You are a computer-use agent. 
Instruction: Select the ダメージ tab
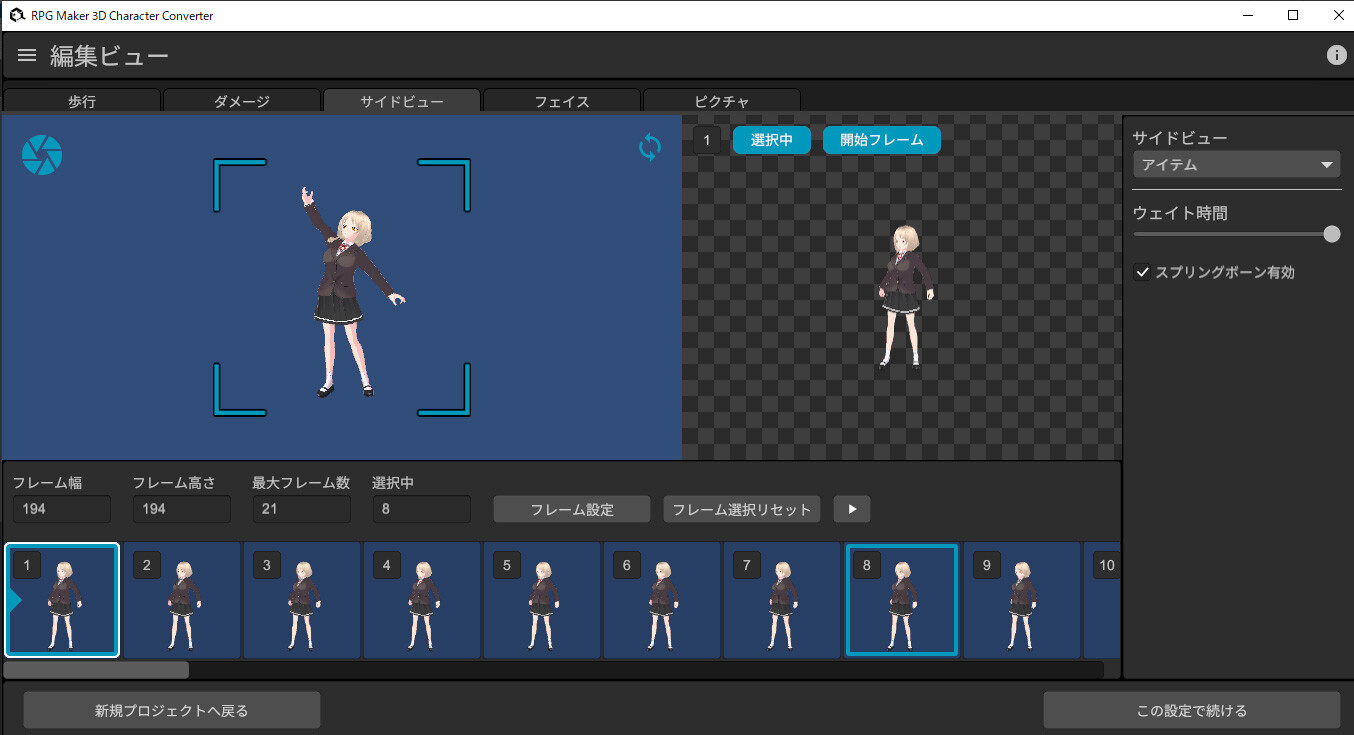click(241, 101)
